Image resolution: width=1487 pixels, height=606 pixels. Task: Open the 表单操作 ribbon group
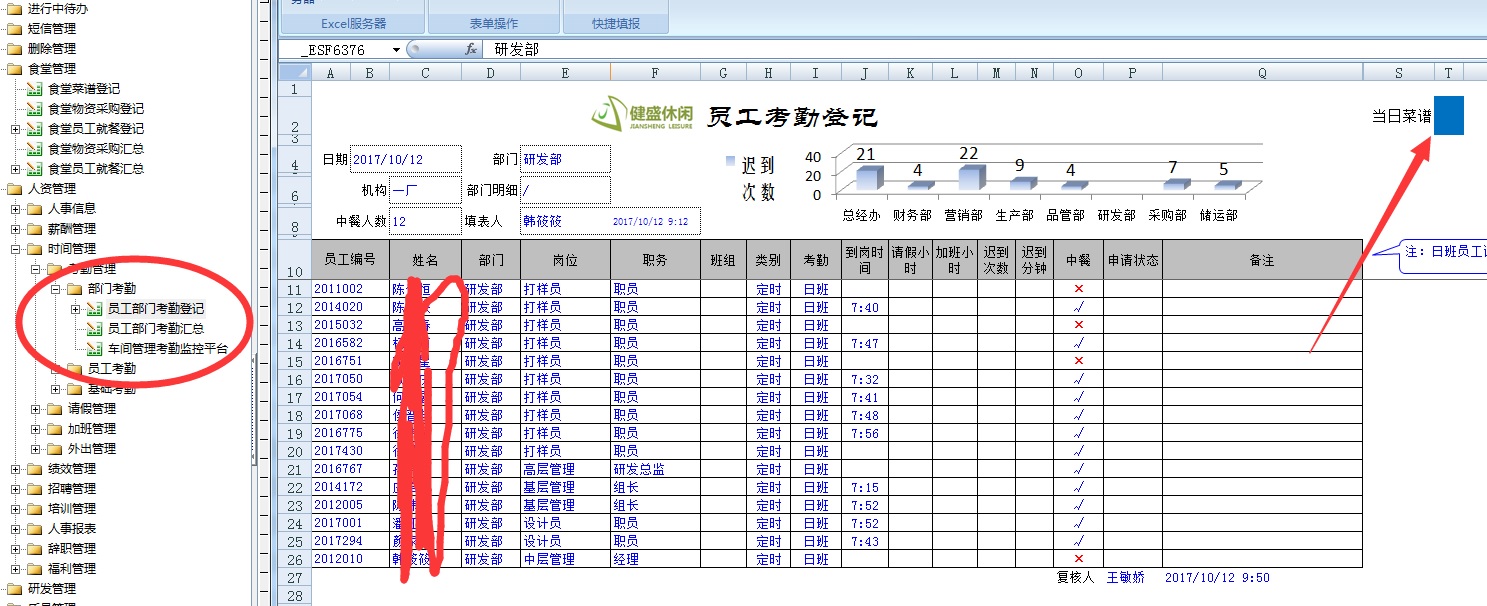495,23
